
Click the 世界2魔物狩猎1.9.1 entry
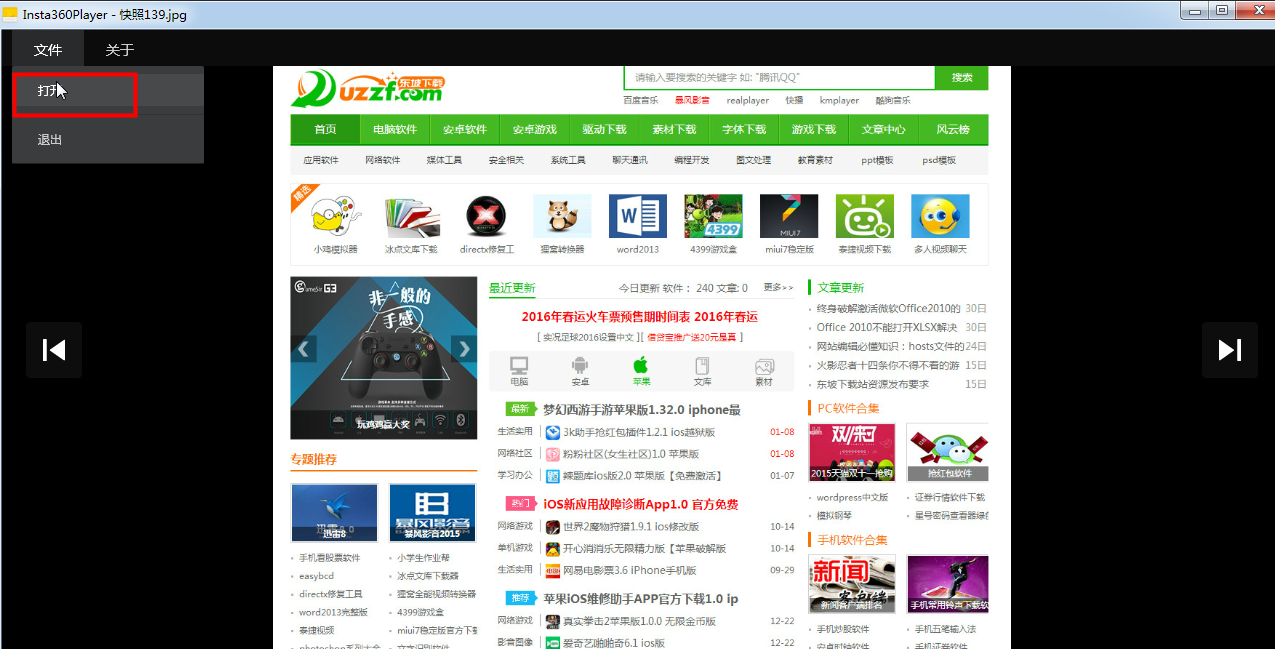630,526
